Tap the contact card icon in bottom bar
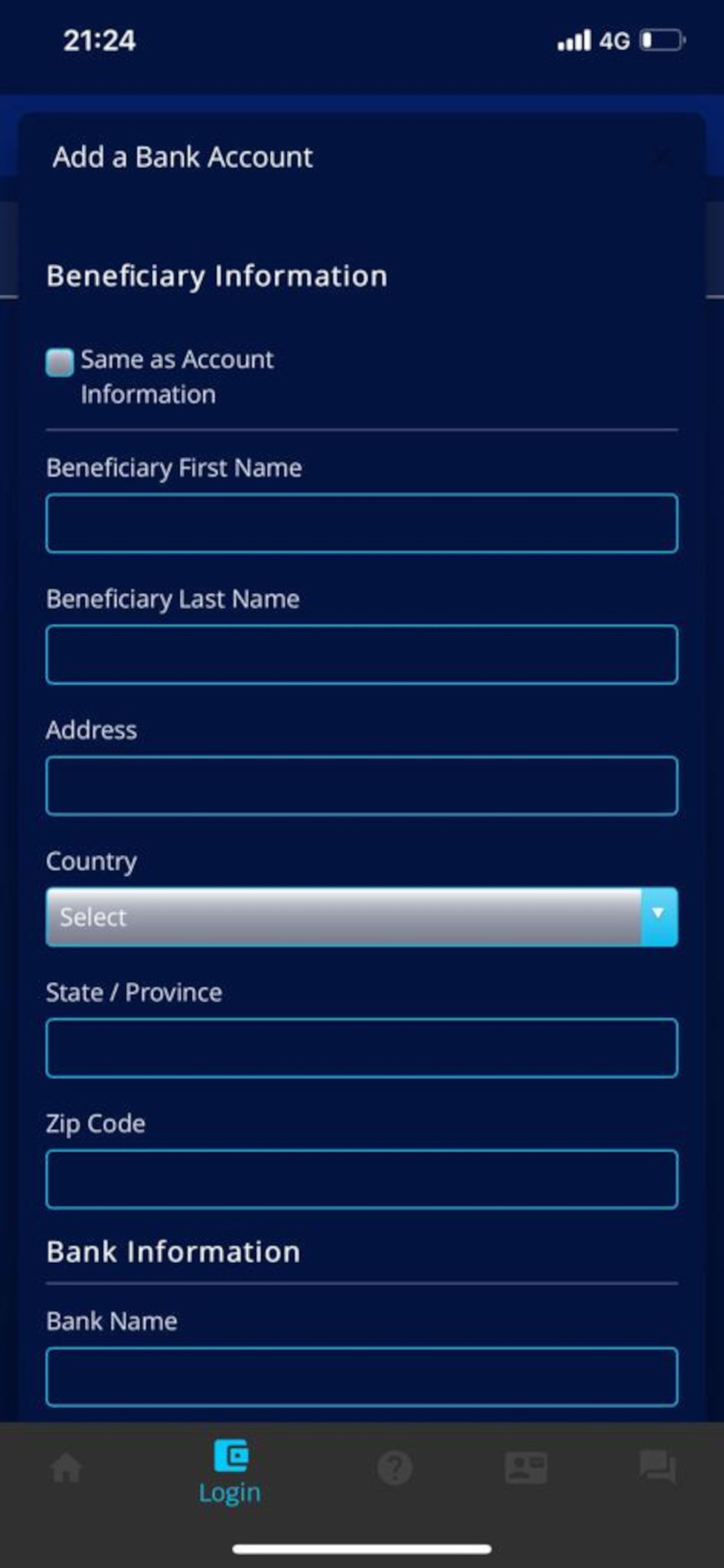 [x=527, y=1469]
